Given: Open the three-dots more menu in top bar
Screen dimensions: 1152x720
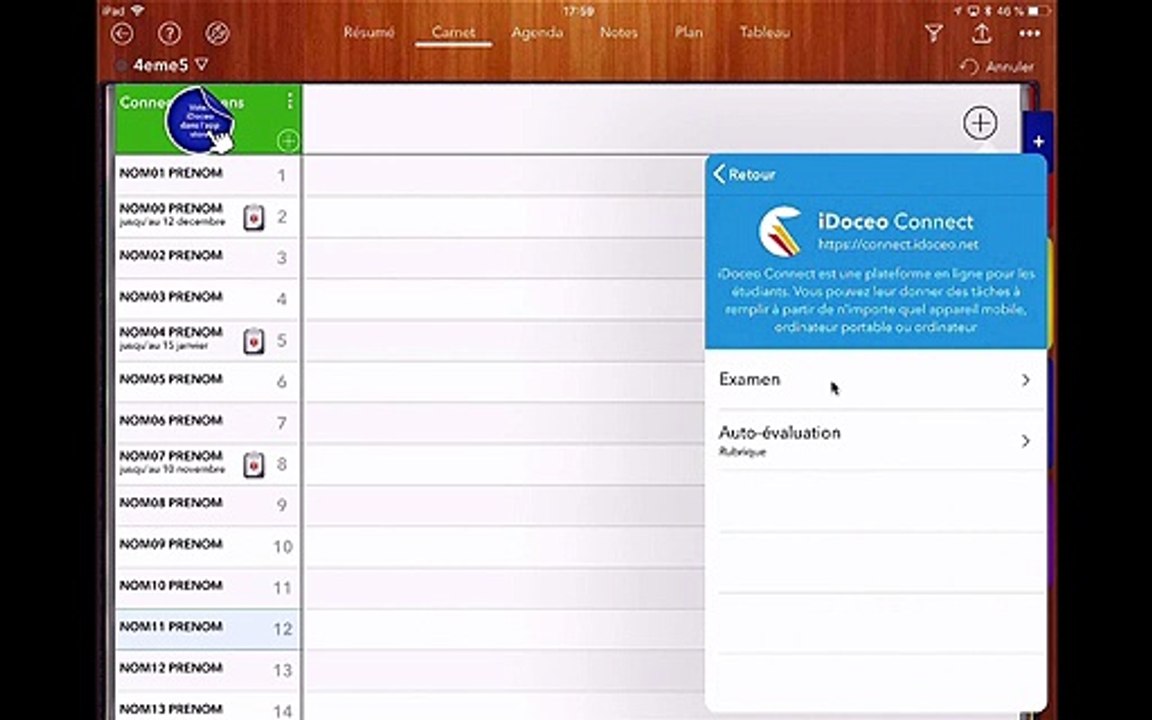Looking at the screenshot, I should tap(1029, 33).
